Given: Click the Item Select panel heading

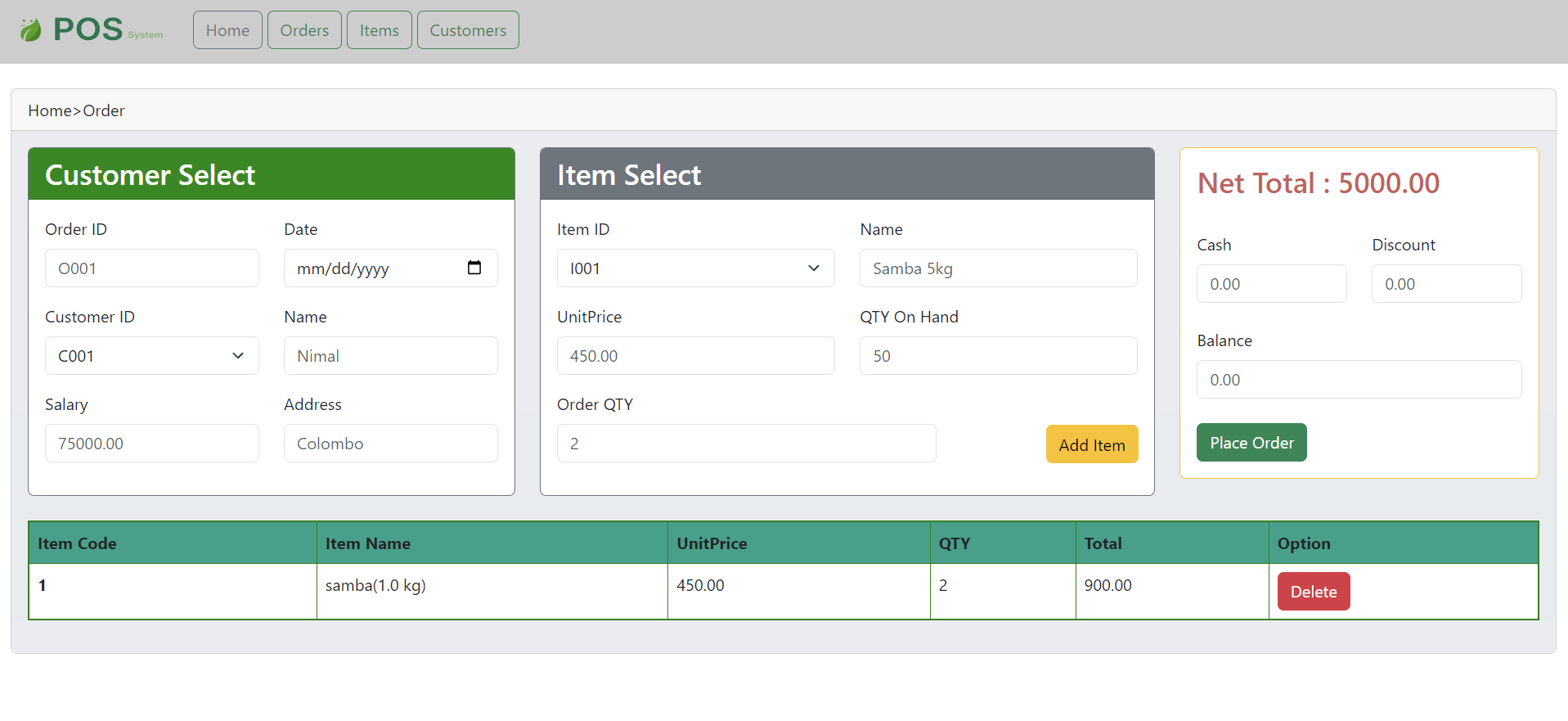Looking at the screenshot, I should tap(629, 175).
